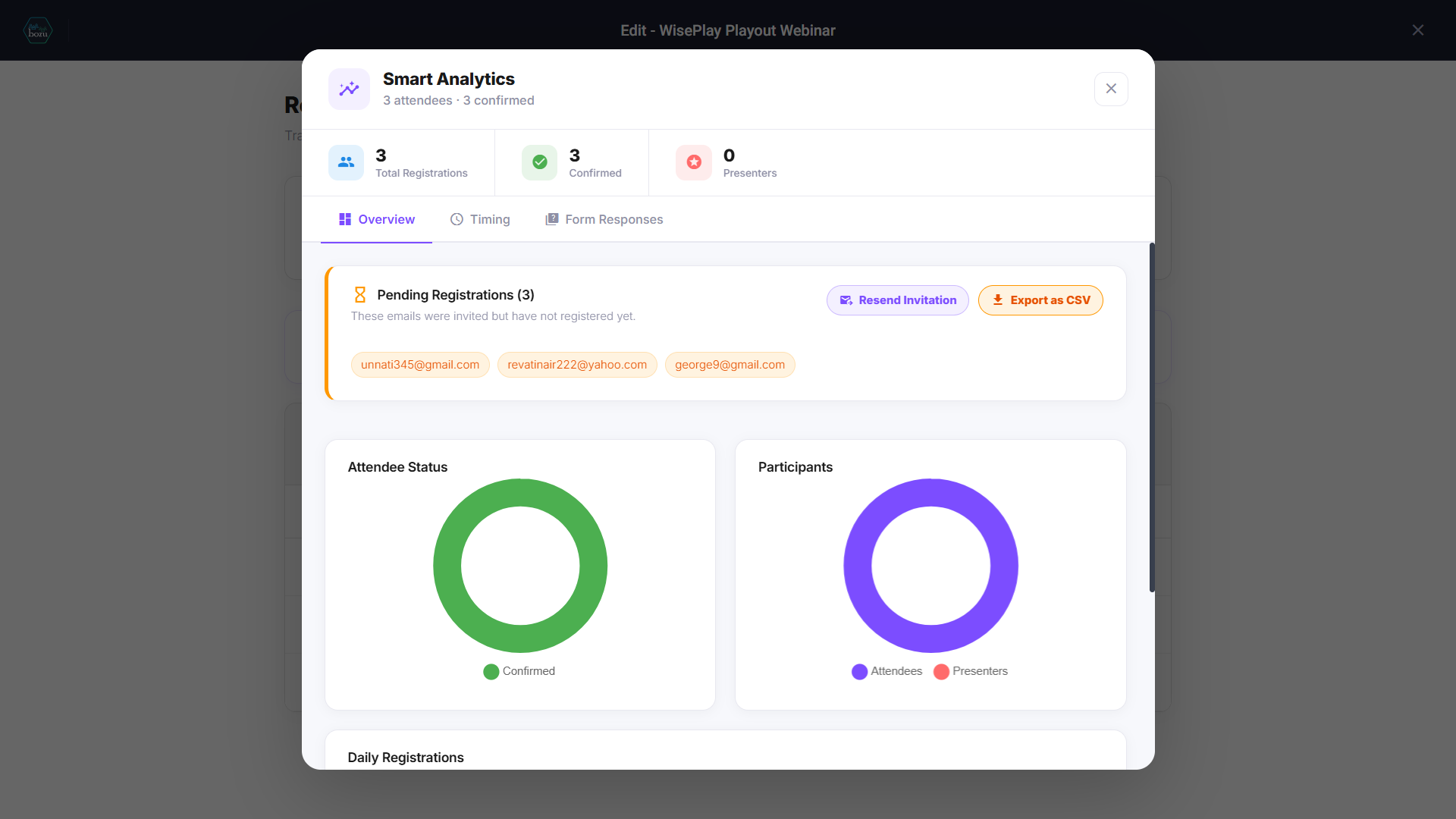Click the dialog's vertical scrollbar

pos(1152,417)
